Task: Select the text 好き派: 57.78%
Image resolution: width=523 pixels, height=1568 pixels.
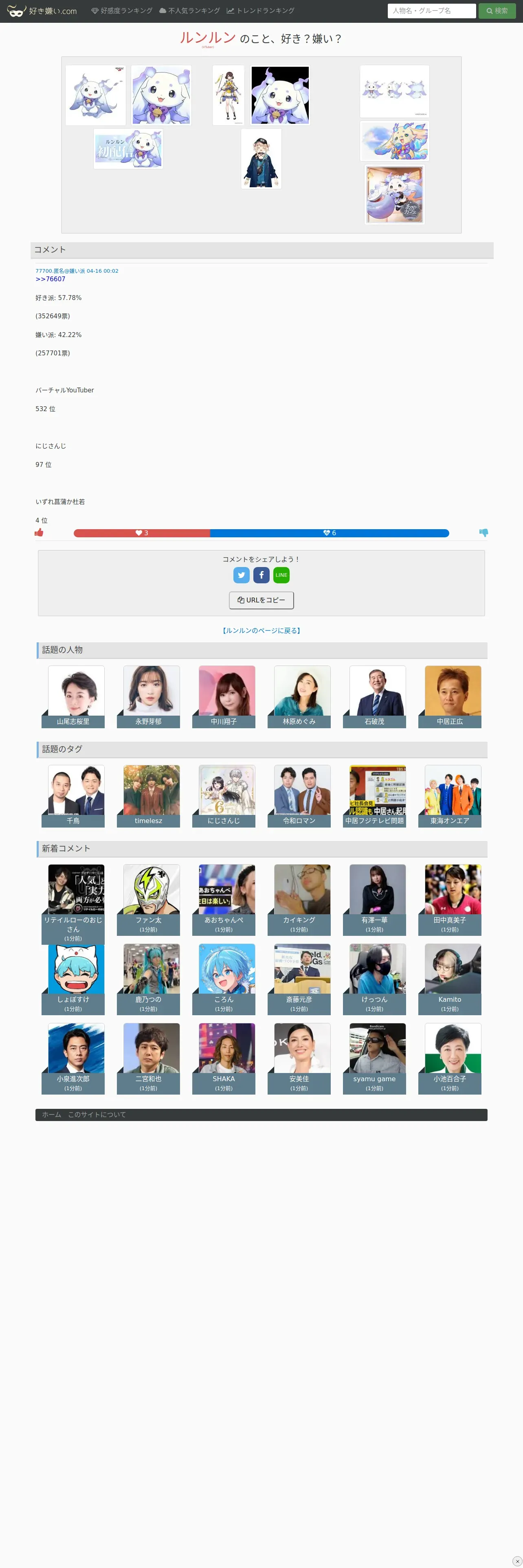Action: [58, 298]
